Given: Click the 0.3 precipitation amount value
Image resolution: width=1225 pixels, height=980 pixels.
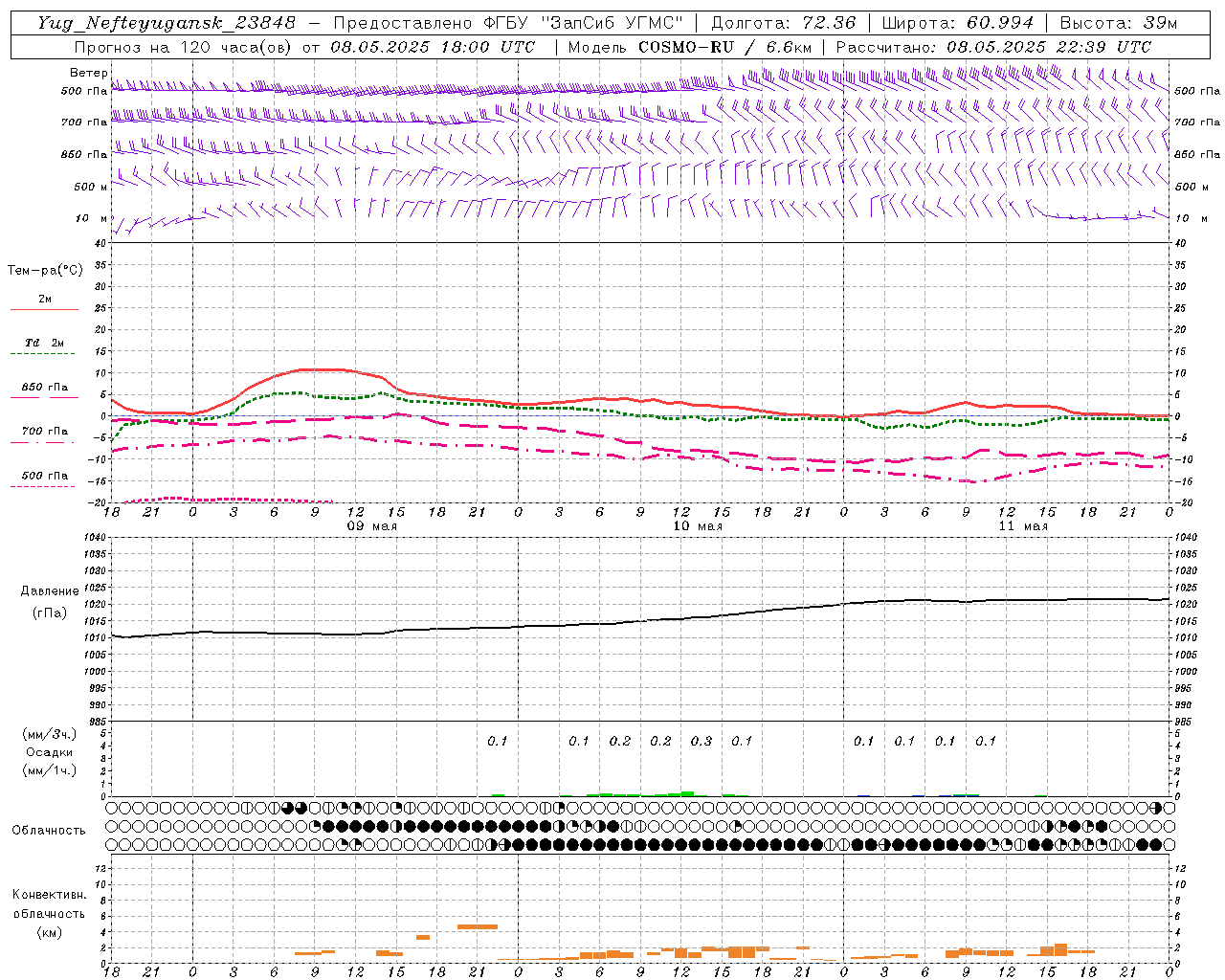Looking at the screenshot, I should coord(702,741).
